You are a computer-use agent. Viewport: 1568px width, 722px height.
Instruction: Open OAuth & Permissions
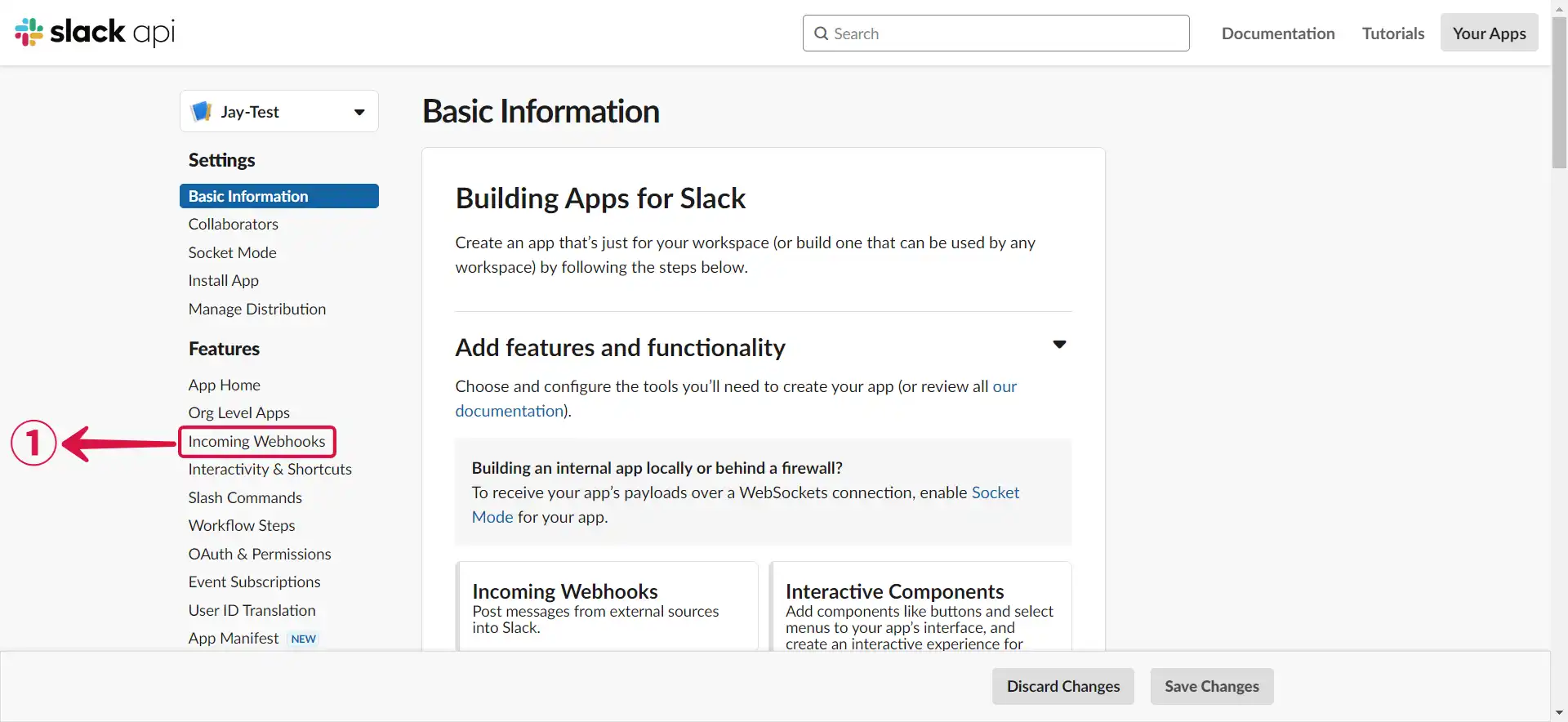(x=260, y=554)
